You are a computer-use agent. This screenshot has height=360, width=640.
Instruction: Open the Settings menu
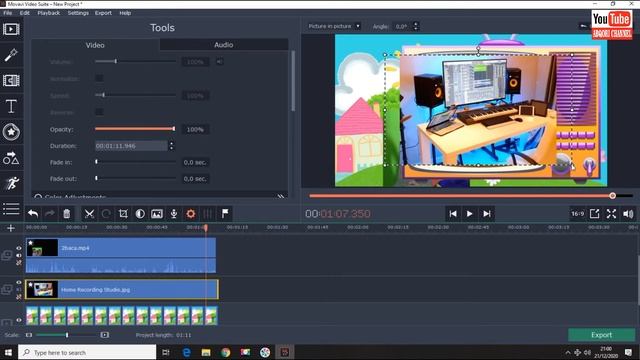tap(78, 13)
